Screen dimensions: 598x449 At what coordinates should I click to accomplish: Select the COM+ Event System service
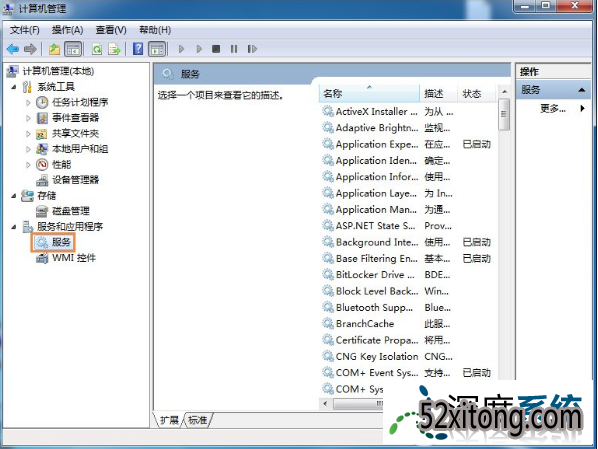tap(407, 373)
